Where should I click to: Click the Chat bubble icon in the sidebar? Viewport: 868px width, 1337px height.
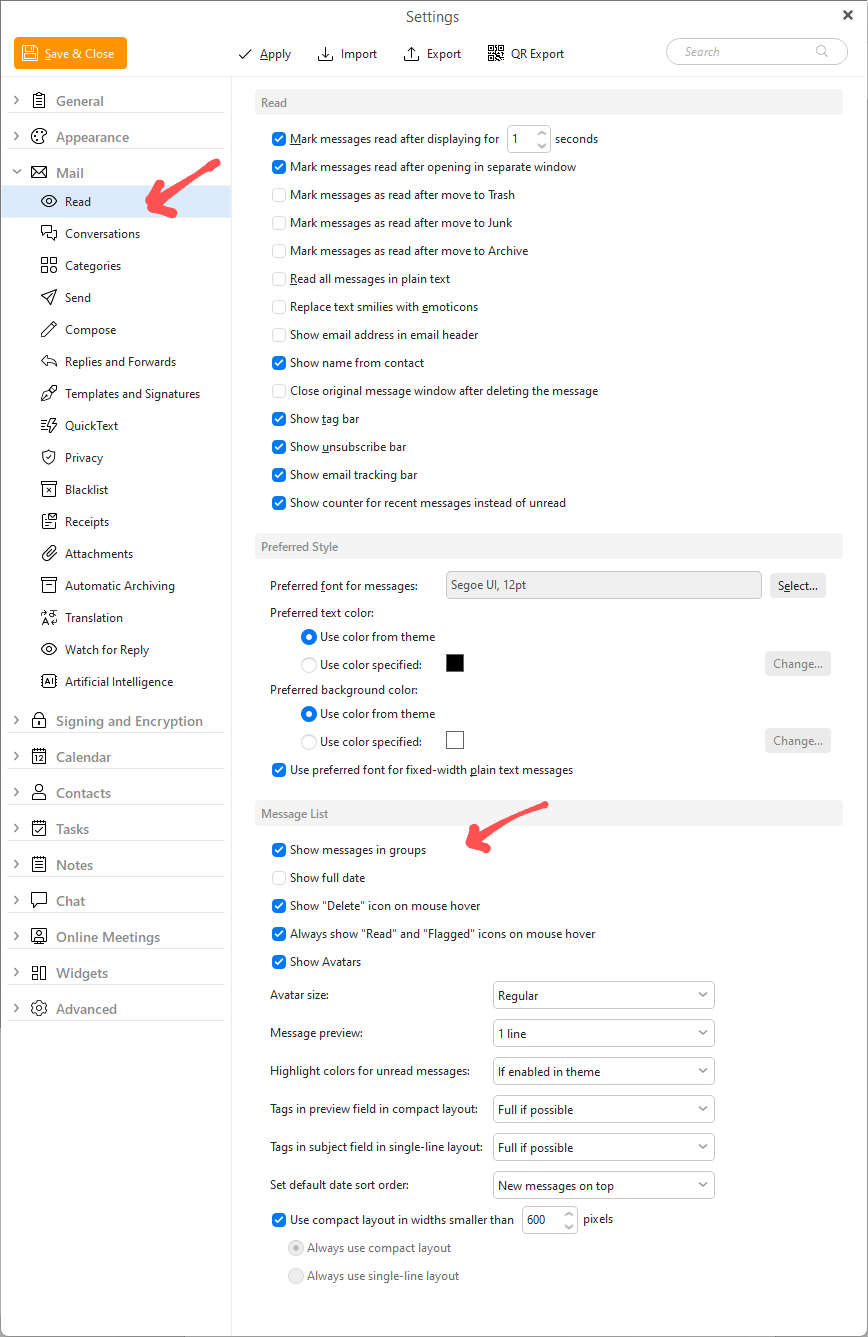pyautogui.click(x=39, y=900)
